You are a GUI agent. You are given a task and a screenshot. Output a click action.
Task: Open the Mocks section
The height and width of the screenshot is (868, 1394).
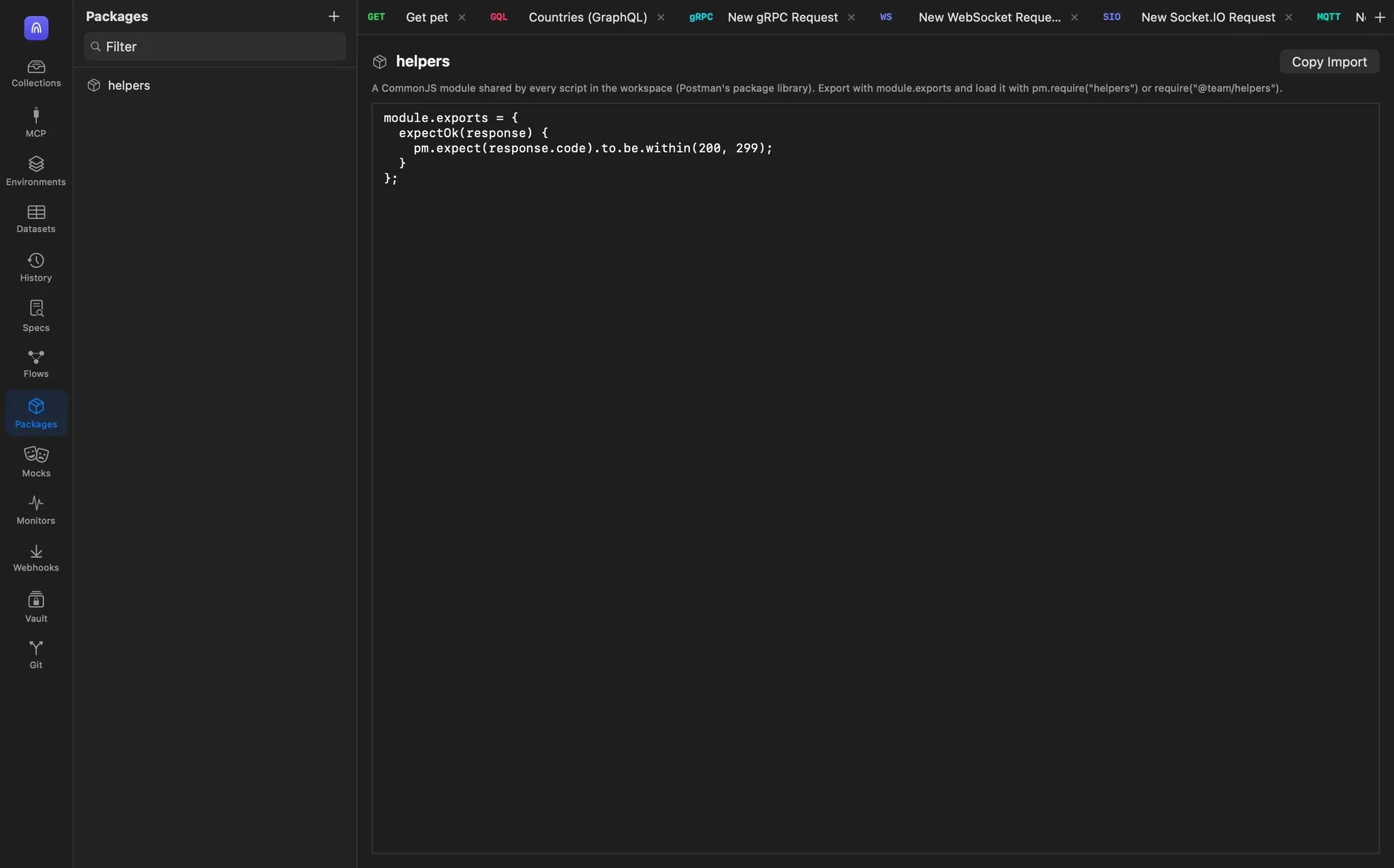(x=36, y=462)
